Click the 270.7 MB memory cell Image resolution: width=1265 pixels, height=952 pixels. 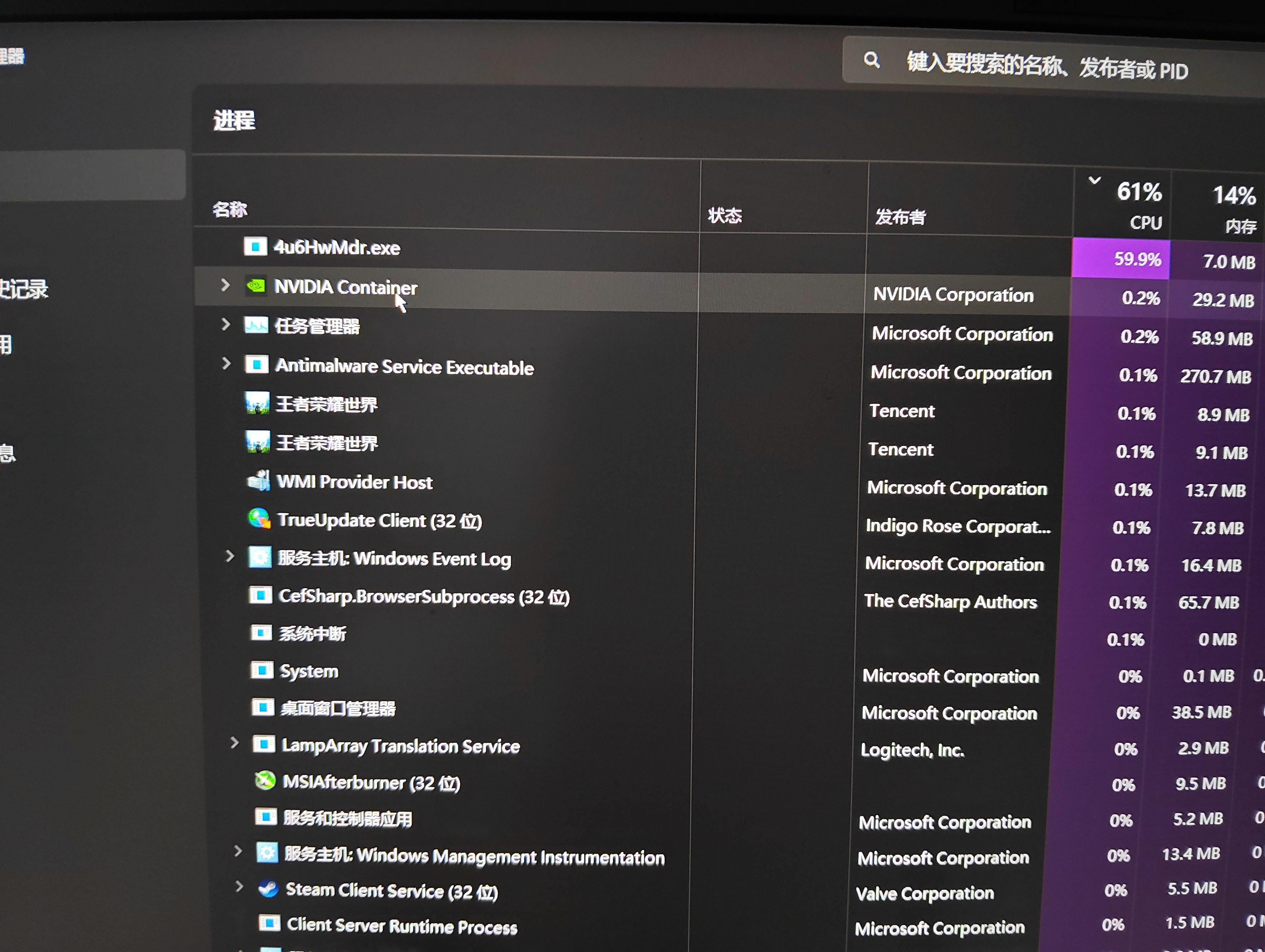click(x=1215, y=376)
